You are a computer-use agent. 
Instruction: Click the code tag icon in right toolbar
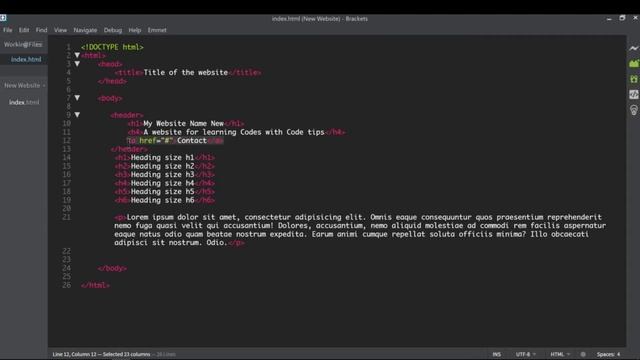(633, 94)
